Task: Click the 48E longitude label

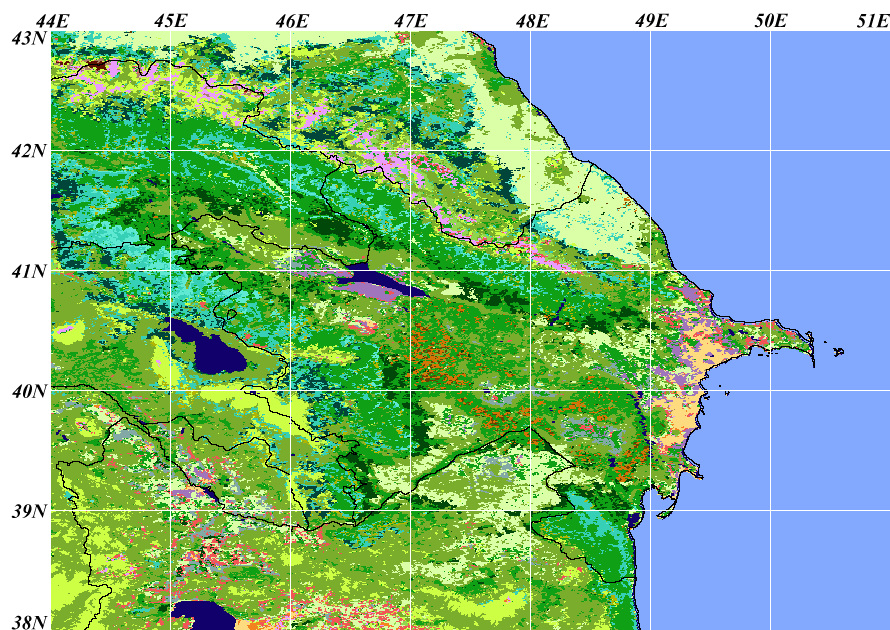Action: pyautogui.click(x=532, y=21)
